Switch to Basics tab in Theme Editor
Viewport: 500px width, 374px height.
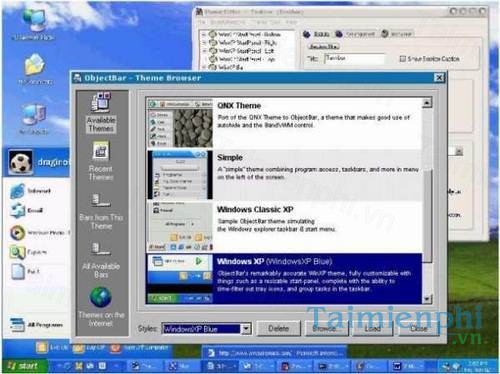click(317, 34)
